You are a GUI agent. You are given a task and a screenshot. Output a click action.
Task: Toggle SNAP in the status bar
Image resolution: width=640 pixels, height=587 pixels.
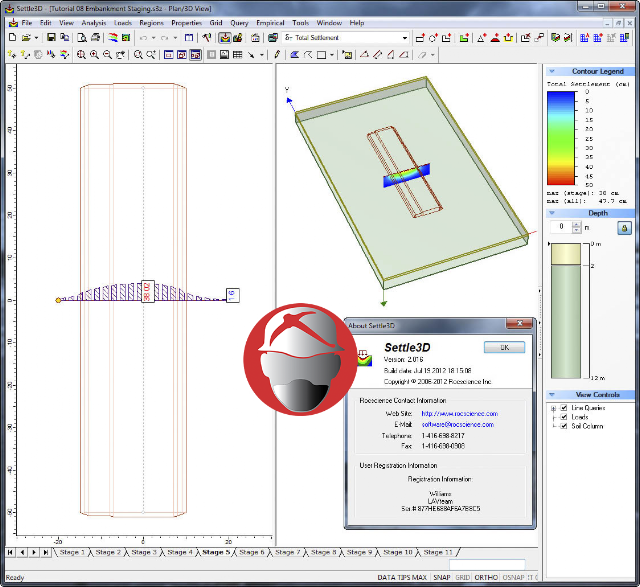point(442,577)
